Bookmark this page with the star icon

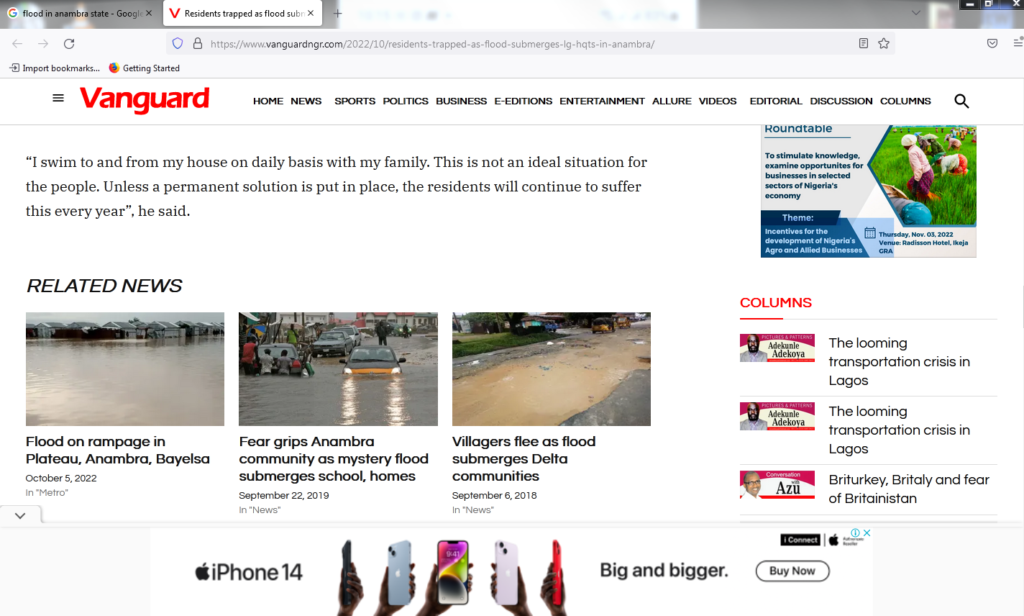point(884,44)
